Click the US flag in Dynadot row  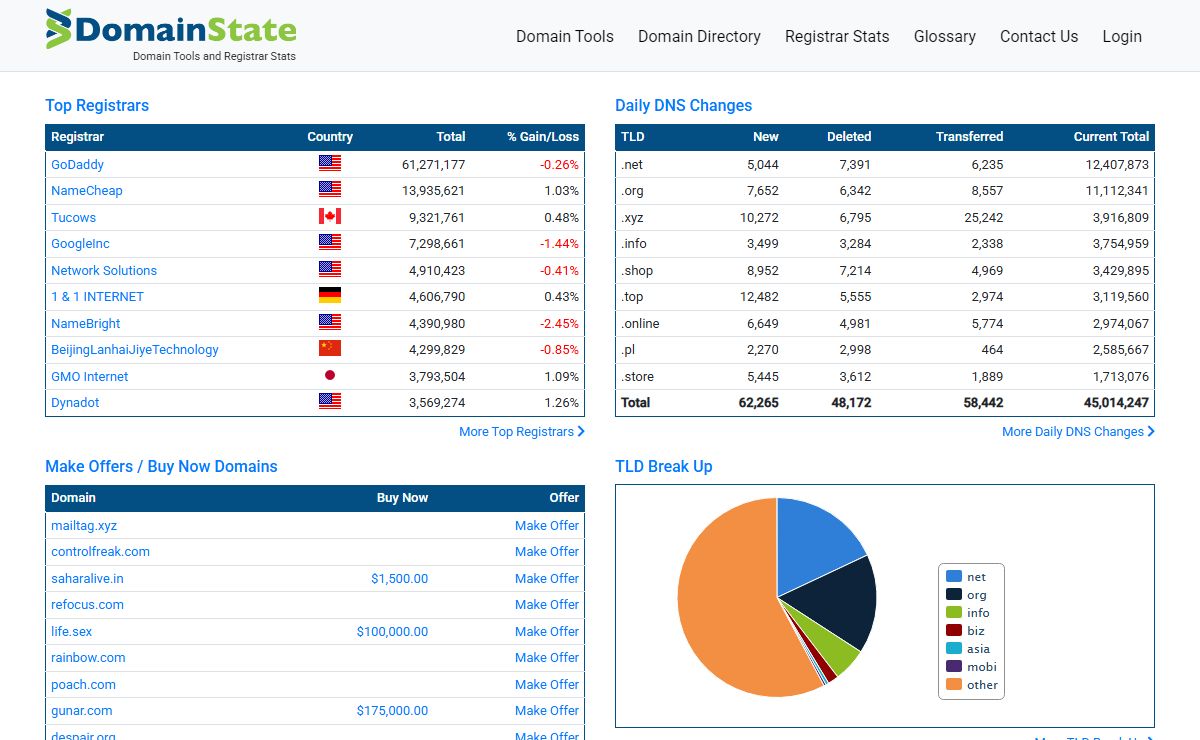pos(330,402)
